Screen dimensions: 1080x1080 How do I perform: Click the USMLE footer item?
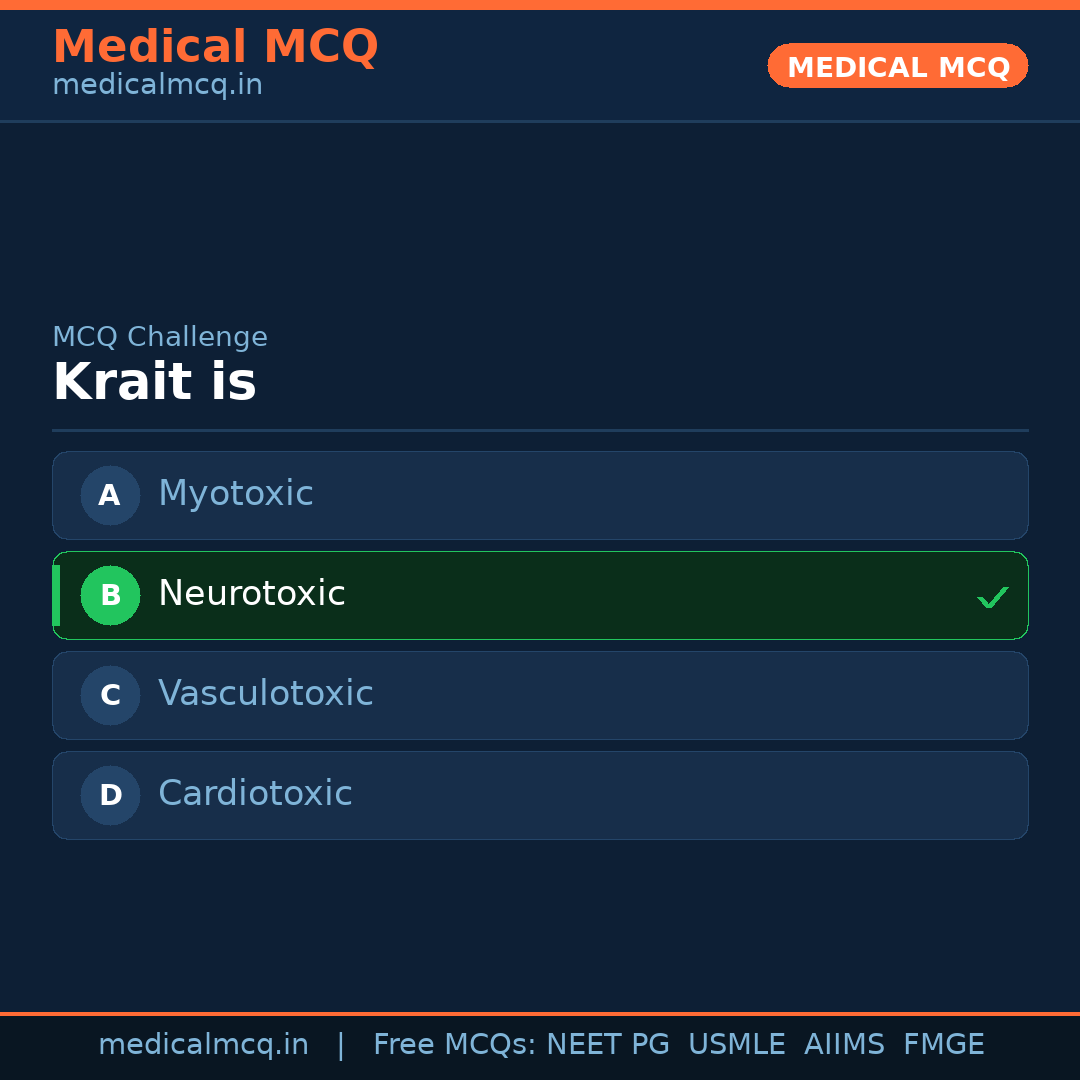tap(737, 1044)
